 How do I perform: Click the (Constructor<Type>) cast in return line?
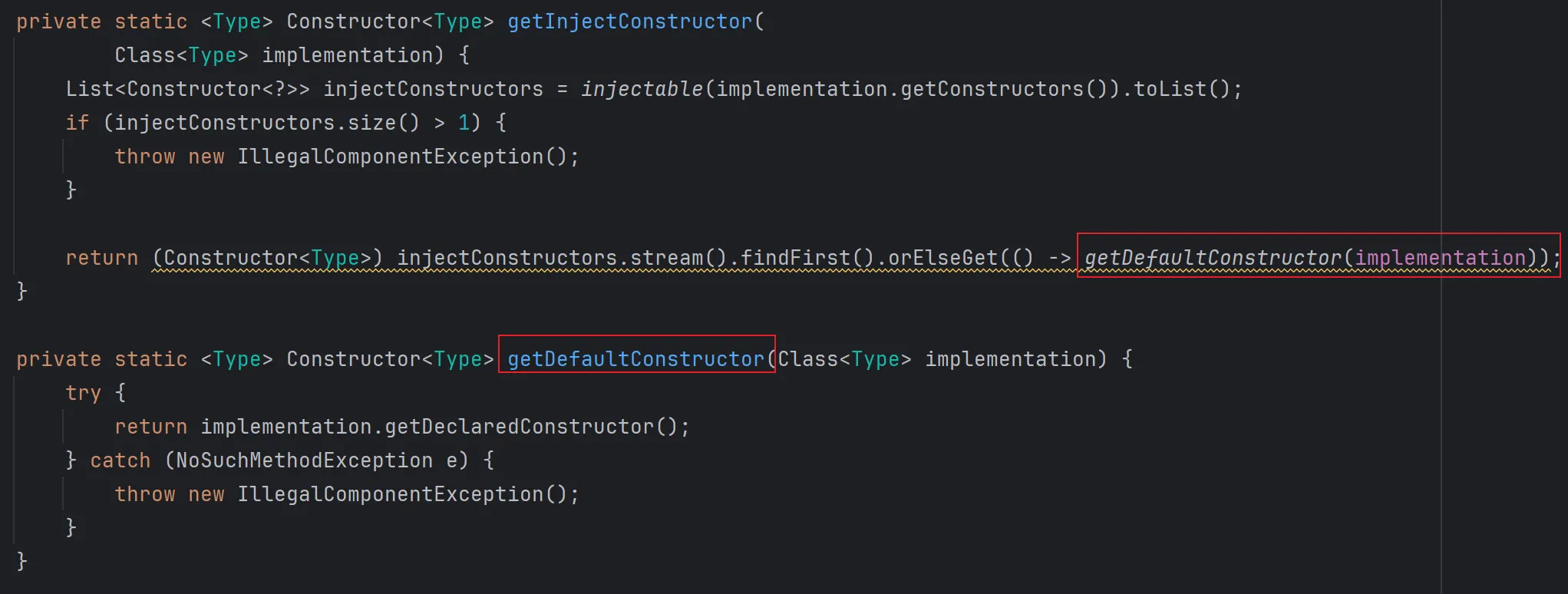(267, 258)
